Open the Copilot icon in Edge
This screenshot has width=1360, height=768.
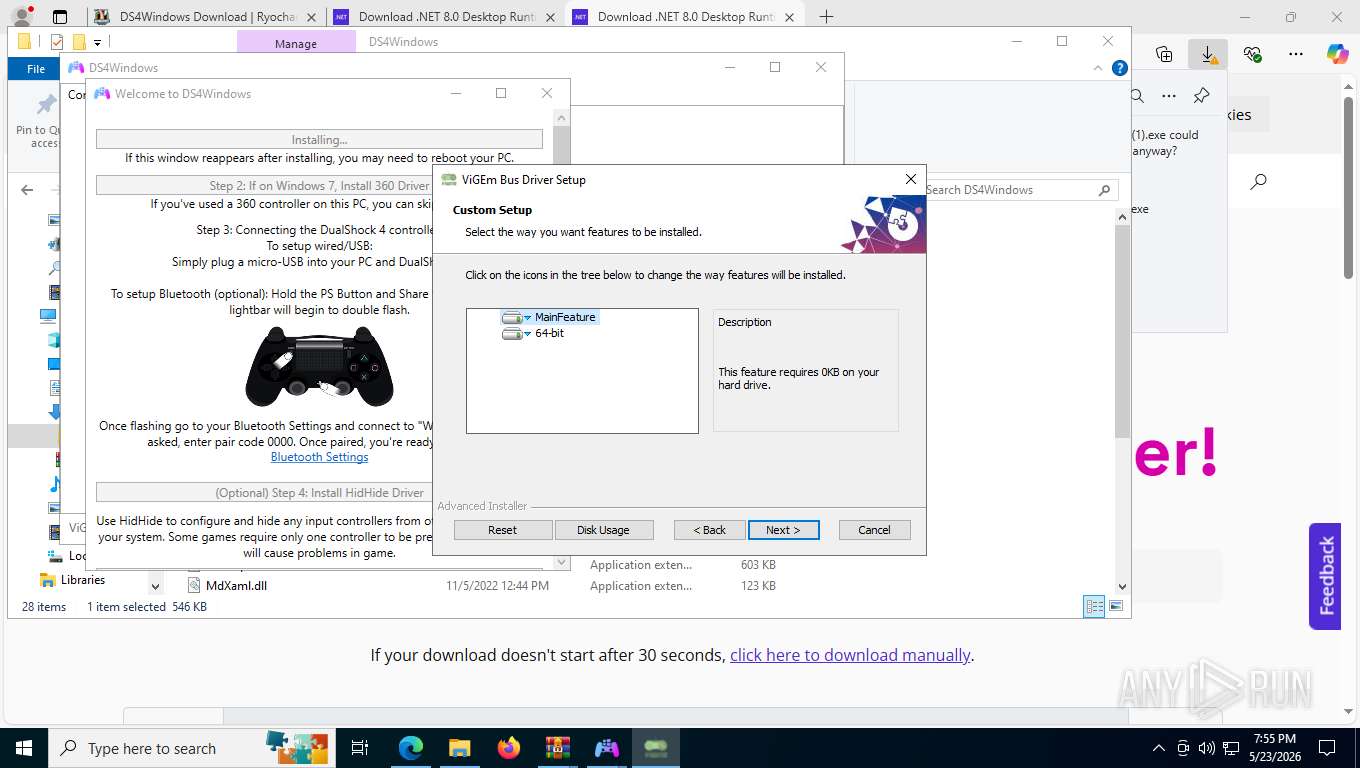[x=1338, y=54]
